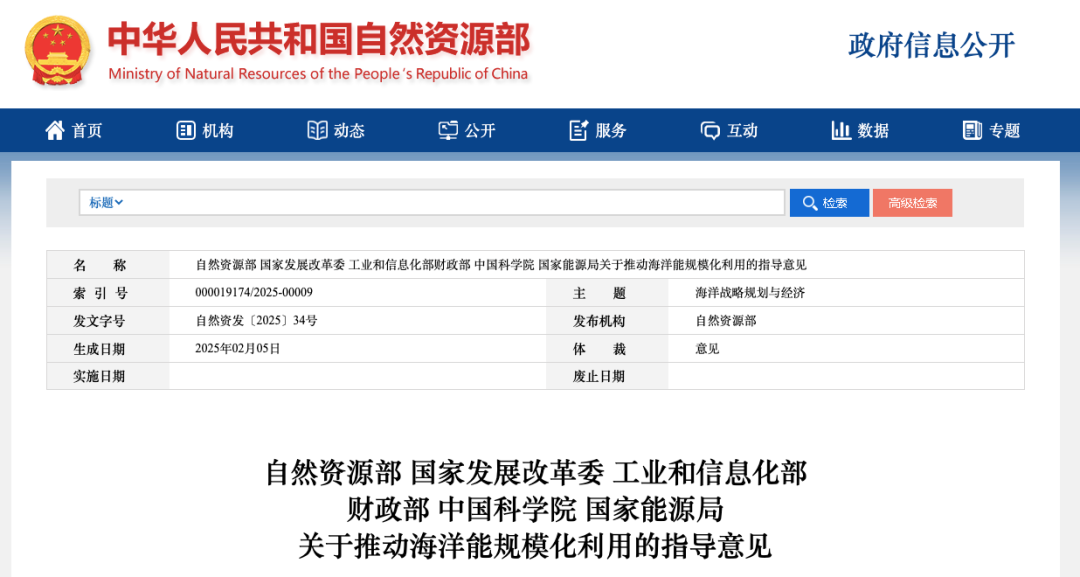Screen dimensions: 1080x577
Task: Click heading line 财政部 中国科学院 国家能源局
Action: coord(535,510)
